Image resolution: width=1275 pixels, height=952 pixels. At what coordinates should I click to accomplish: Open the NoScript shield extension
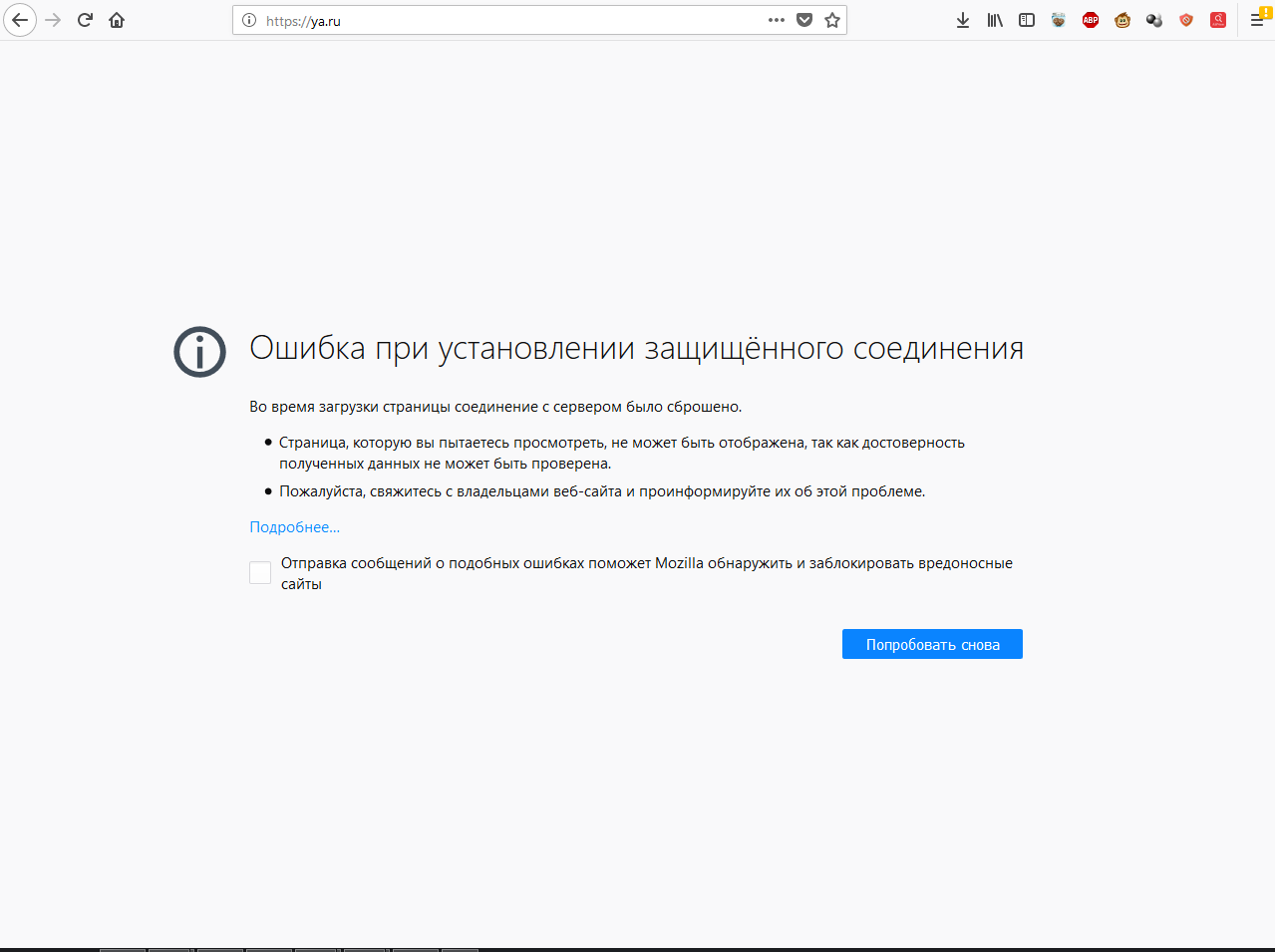(x=1185, y=19)
